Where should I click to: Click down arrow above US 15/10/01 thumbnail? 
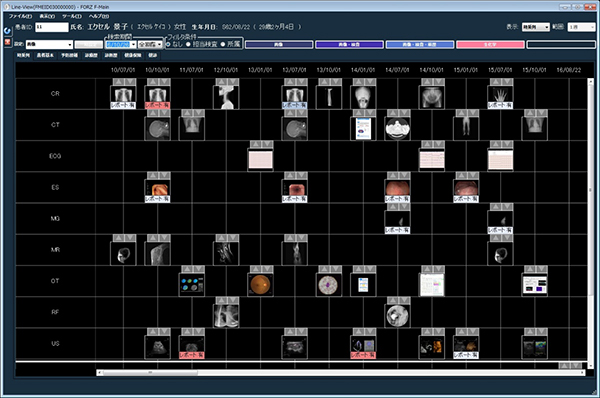coord(541,332)
